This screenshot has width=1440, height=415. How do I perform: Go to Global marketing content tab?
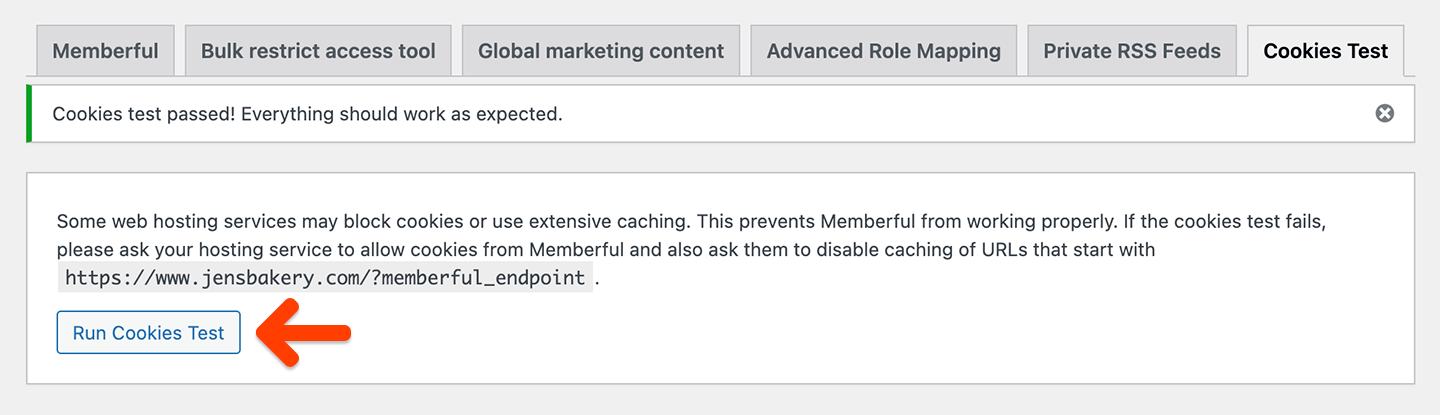600,51
